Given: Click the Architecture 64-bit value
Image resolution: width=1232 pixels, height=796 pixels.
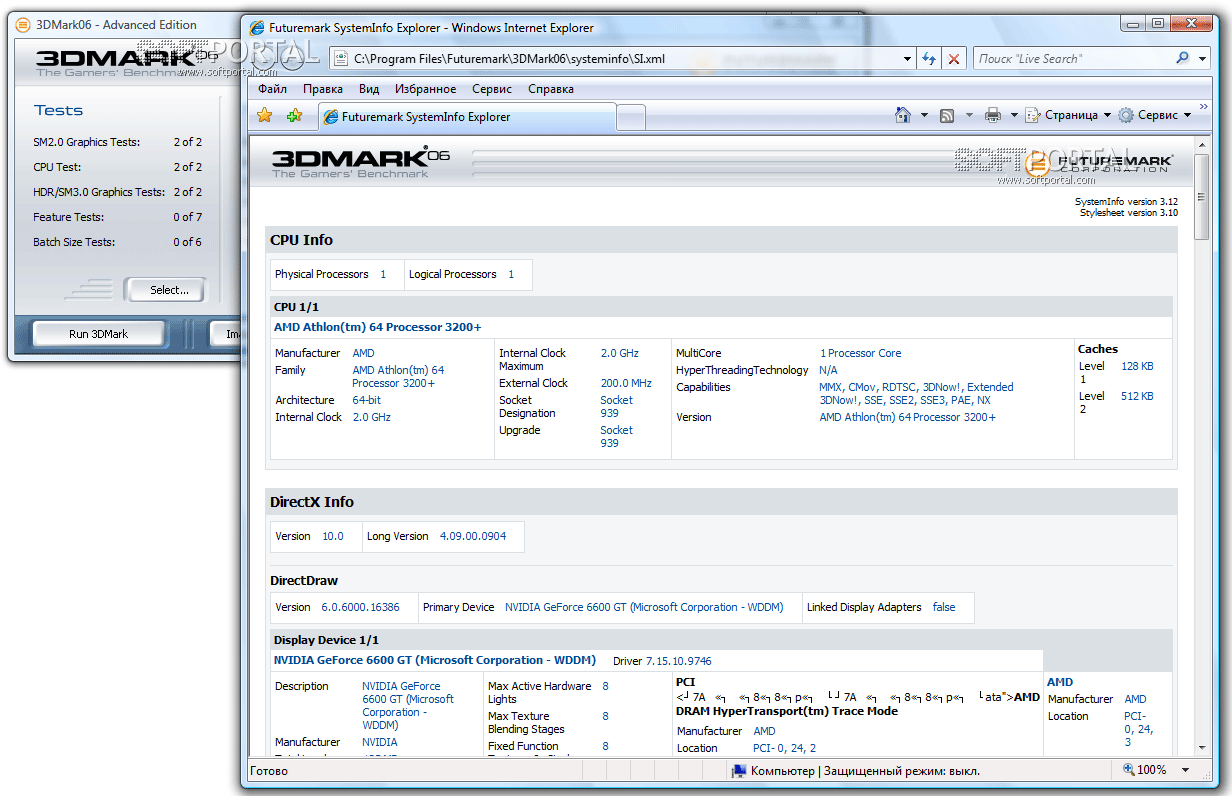Looking at the screenshot, I should click(366, 400).
